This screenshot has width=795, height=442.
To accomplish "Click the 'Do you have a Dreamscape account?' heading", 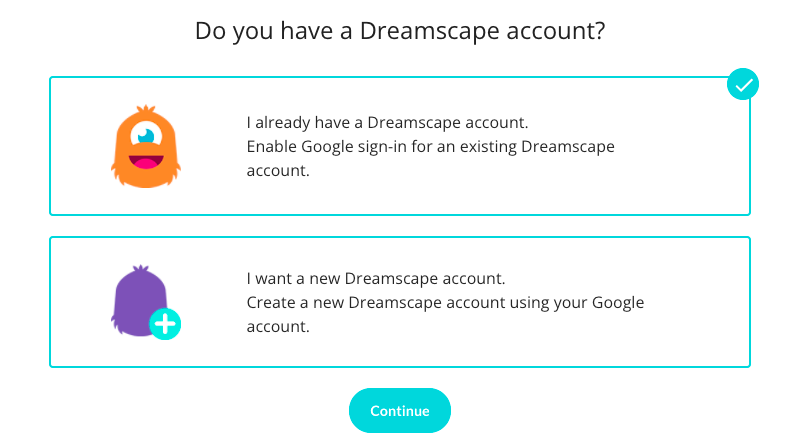I will point(400,30).
